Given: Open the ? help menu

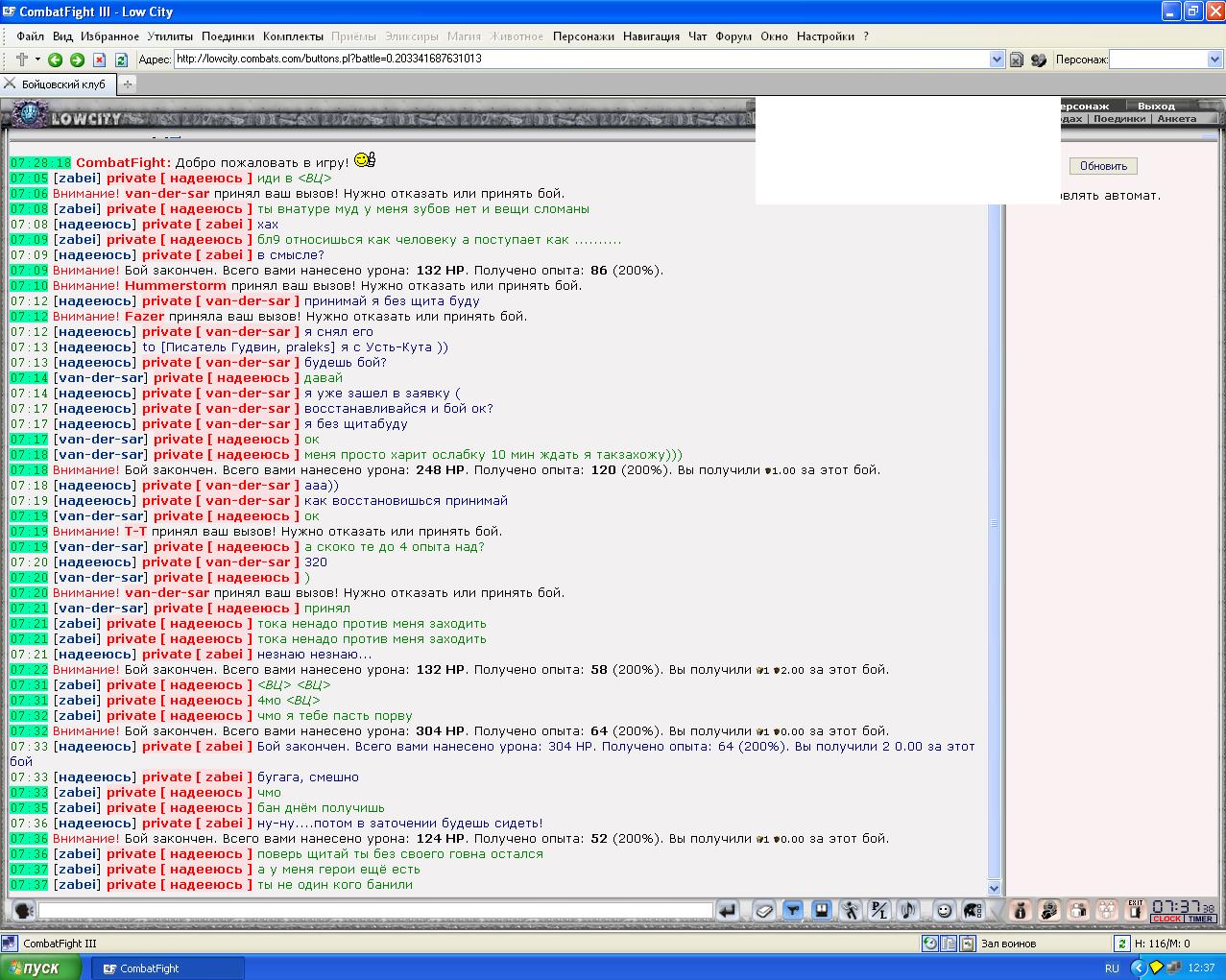Looking at the screenshot, I should pyautogui.click(x=865, y=36).
